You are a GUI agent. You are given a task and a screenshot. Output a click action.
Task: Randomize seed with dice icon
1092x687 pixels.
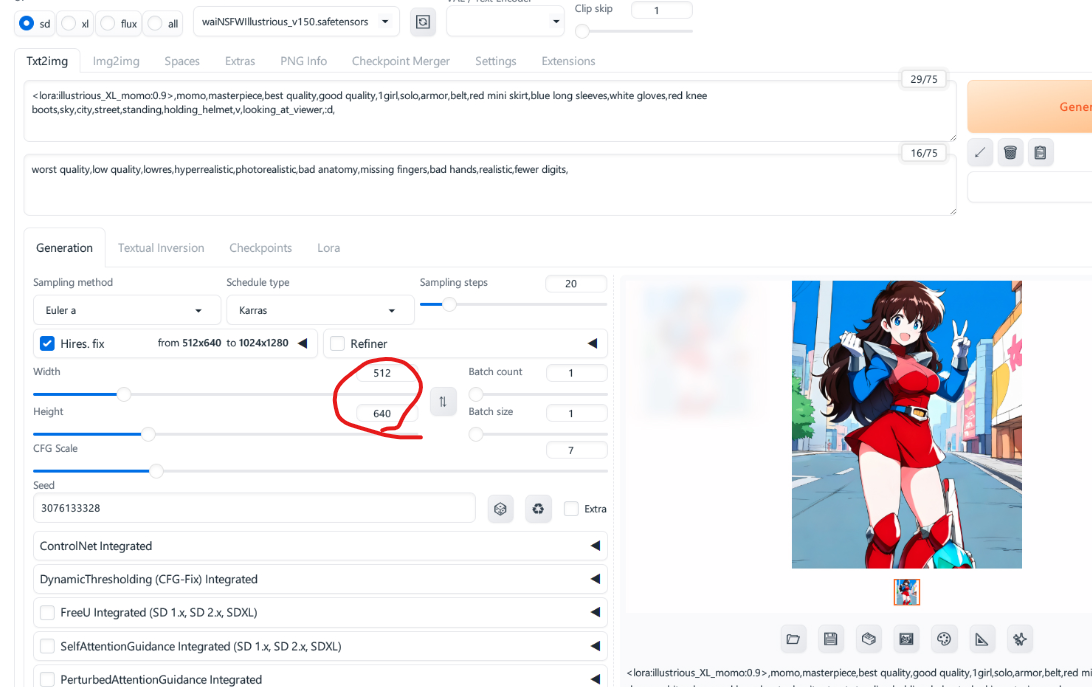click(x=500, y=509)
